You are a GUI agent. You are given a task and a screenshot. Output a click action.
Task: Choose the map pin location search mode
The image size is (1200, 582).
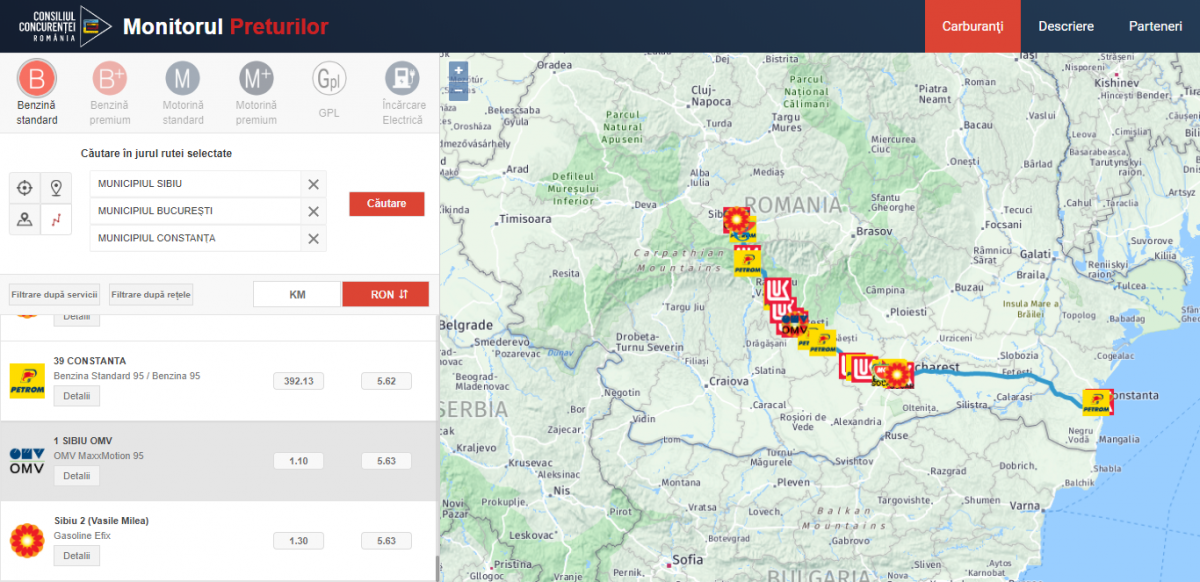pos(56,187)
